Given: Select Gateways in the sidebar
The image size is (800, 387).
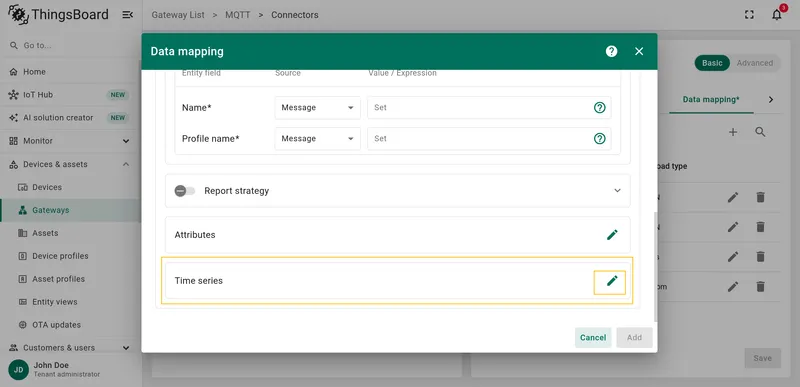Looking at the screenshot, I should (70, 210).
